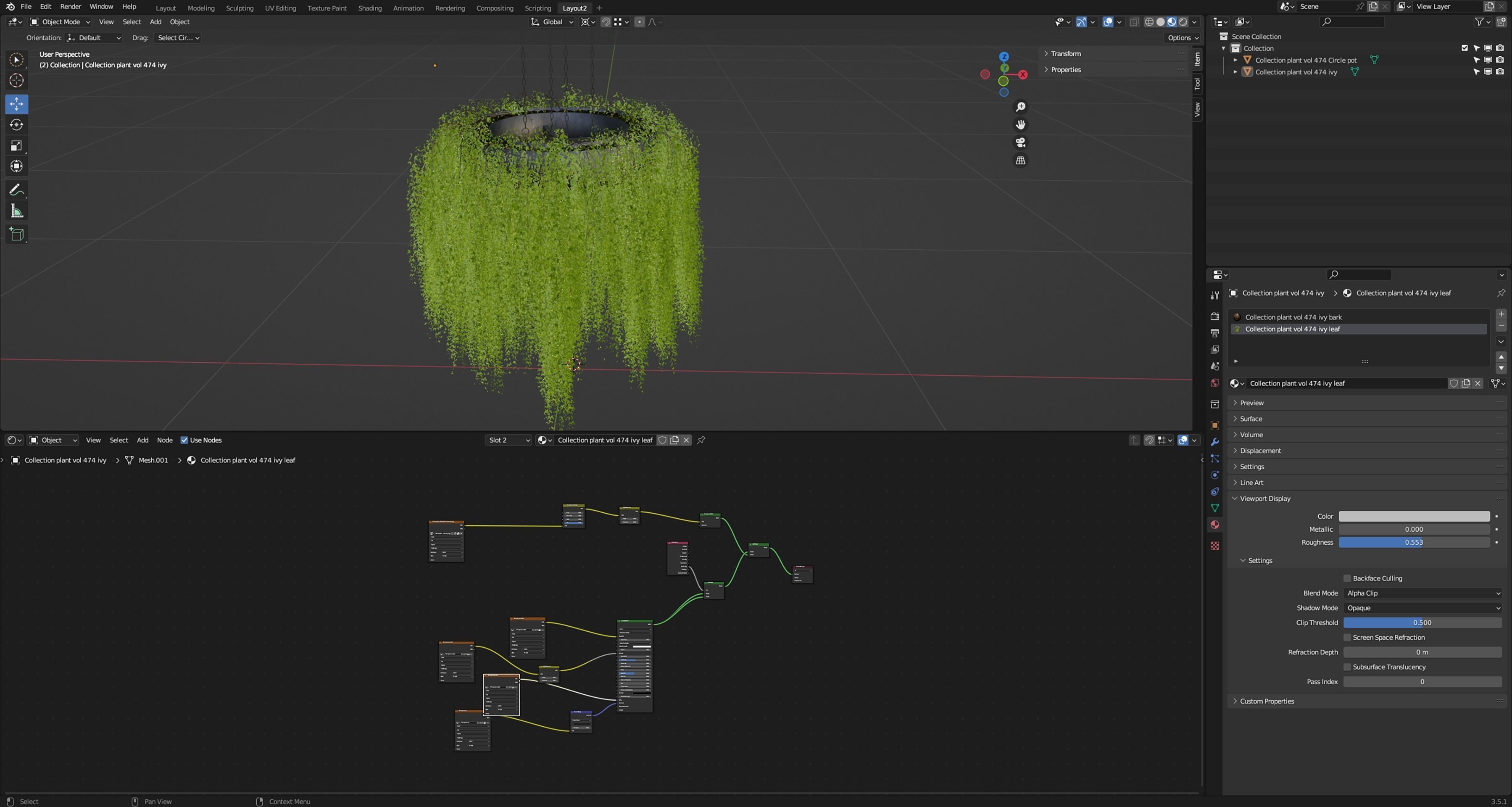Open Slot 2 dropdown in node editor

coord(508,440)
